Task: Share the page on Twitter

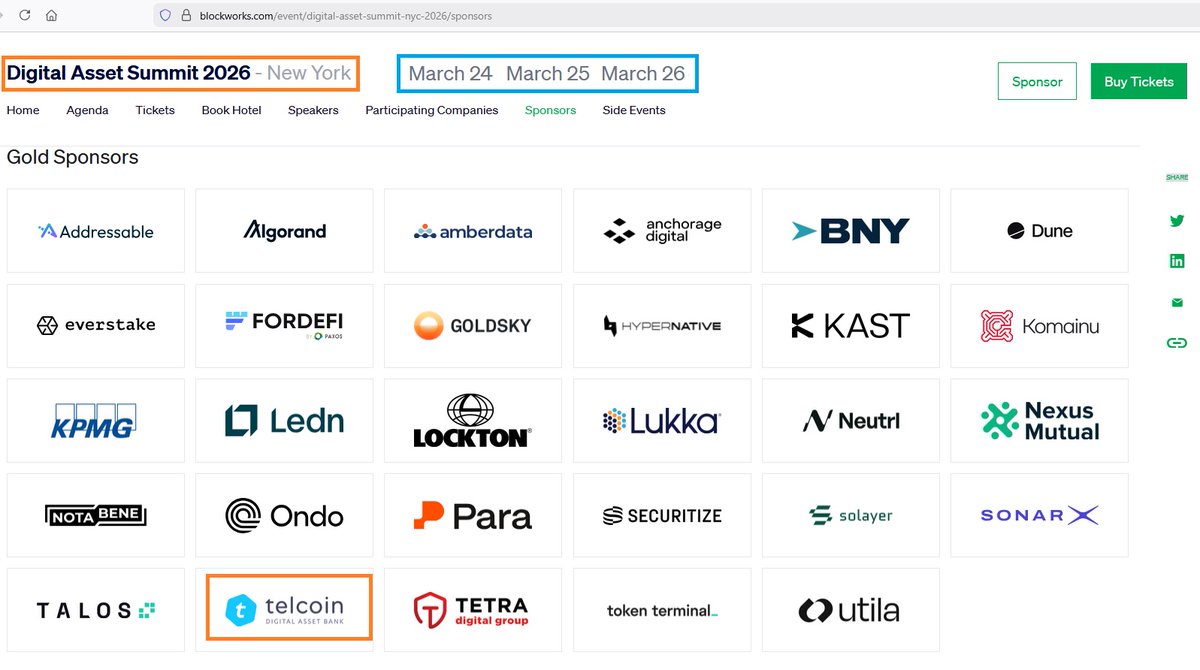Action: coord(1177,221)
